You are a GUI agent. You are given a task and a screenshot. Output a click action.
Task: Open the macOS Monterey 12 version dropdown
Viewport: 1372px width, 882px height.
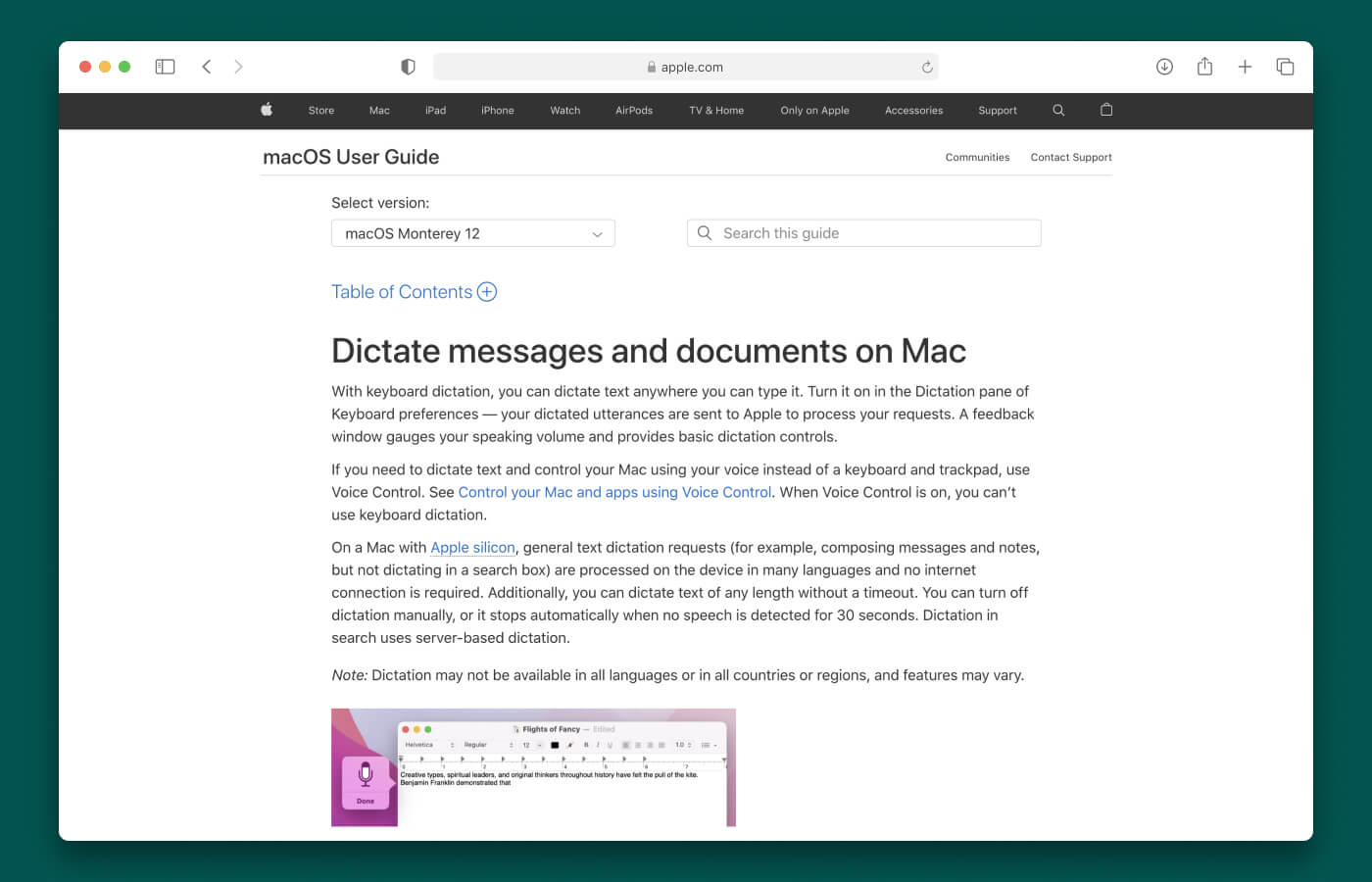(x=473, y=233)
